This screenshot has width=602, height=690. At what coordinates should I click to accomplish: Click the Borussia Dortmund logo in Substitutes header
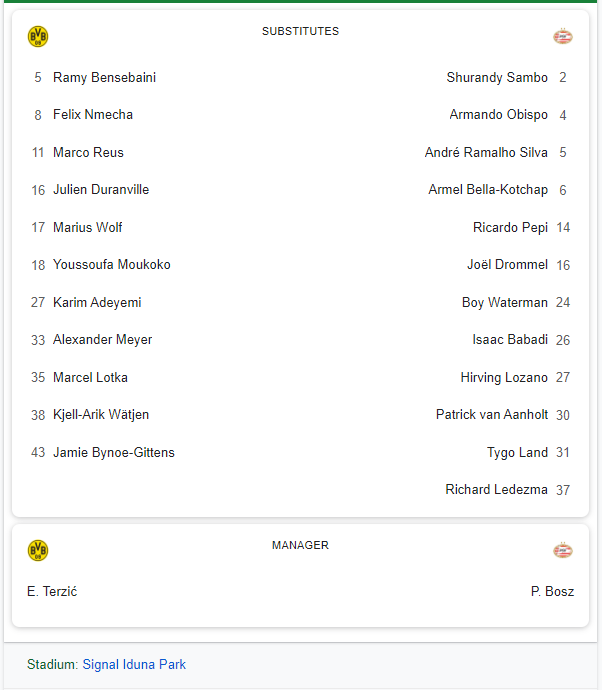[x=38, y=37]
